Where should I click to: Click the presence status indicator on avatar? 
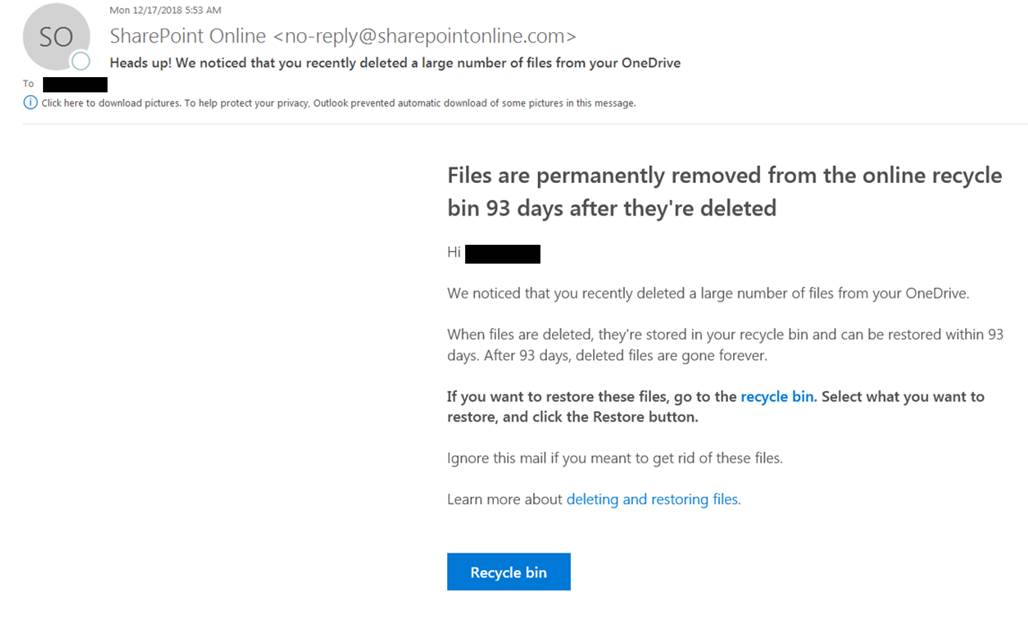81,62
